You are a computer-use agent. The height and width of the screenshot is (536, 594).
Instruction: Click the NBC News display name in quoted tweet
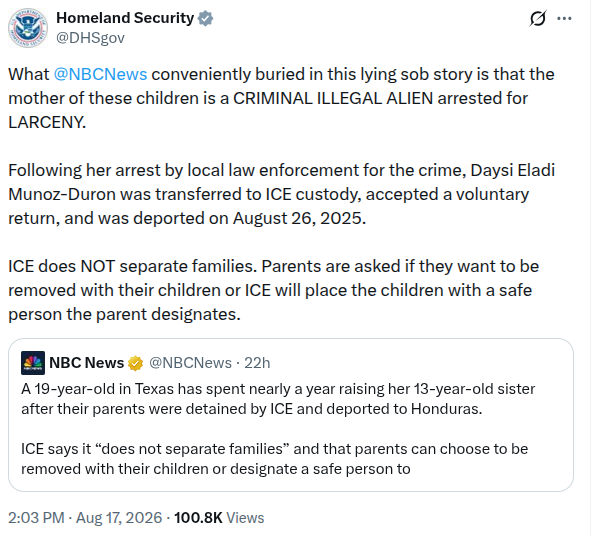coord(87,363)
